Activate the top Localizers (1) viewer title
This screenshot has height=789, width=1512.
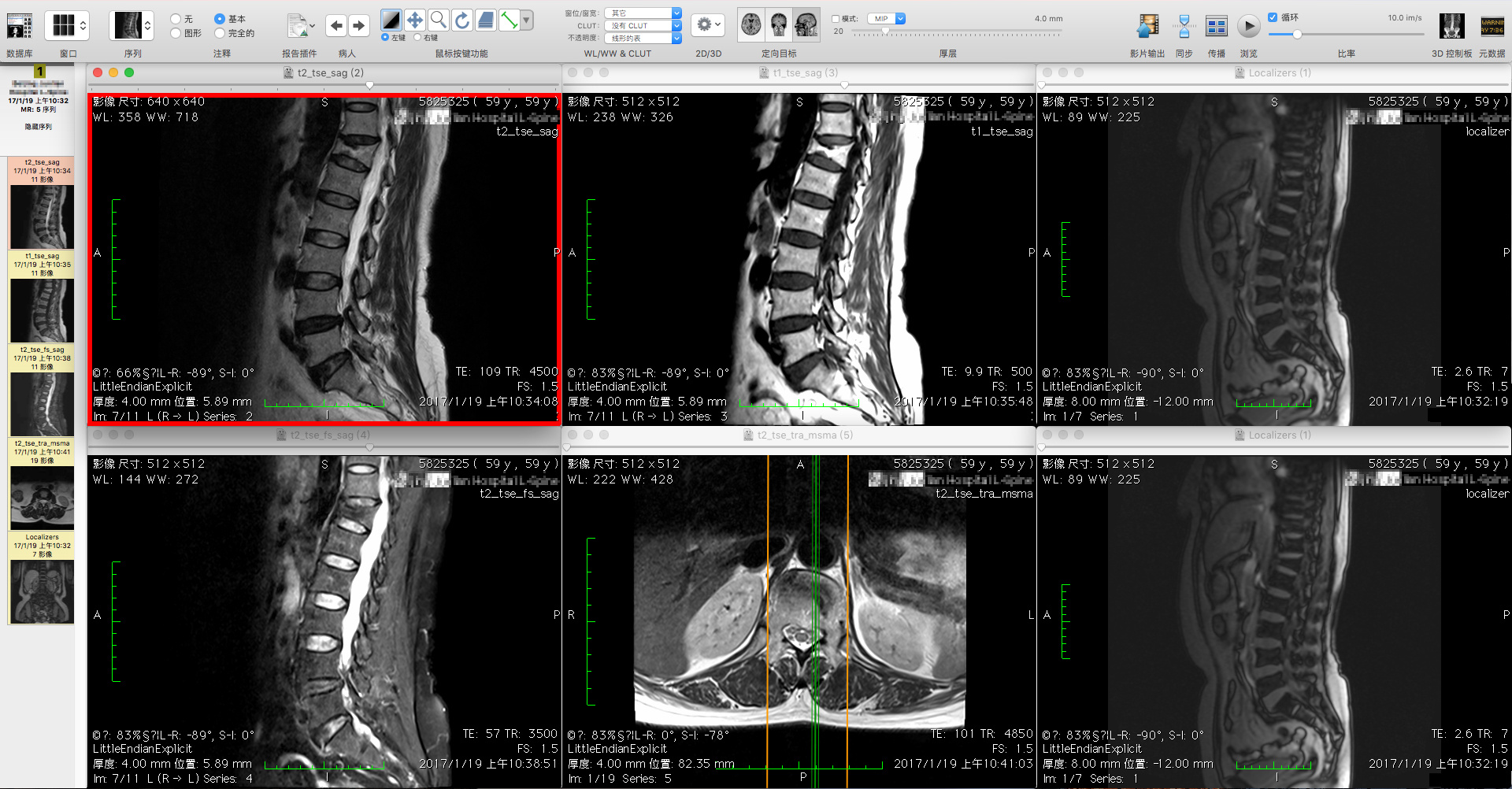[1280, 73]
